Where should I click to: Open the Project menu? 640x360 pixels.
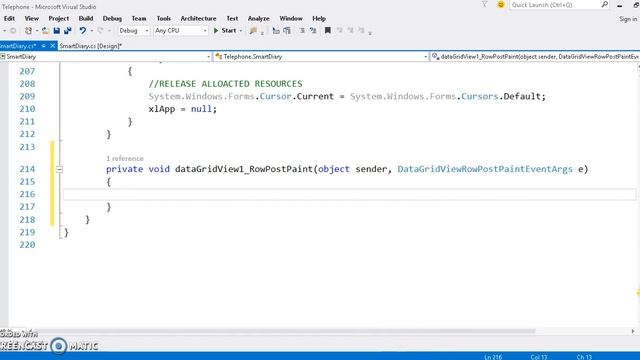tap(59, 18)
